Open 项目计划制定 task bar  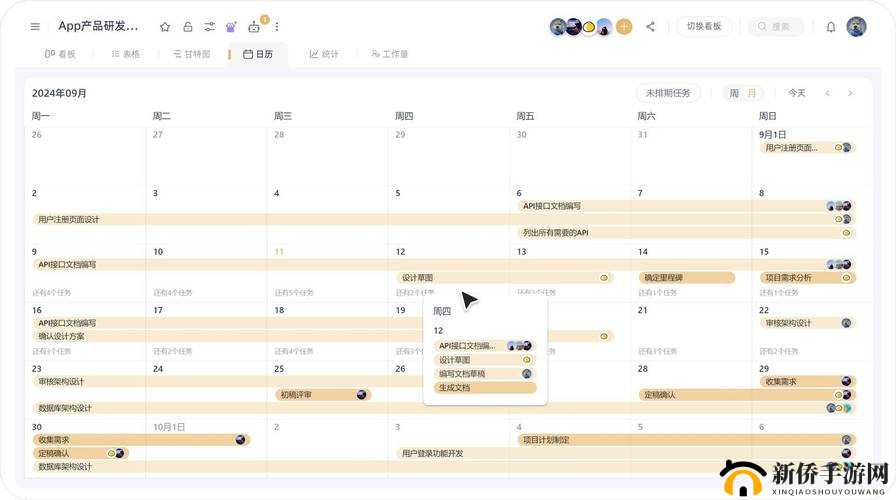686,440
